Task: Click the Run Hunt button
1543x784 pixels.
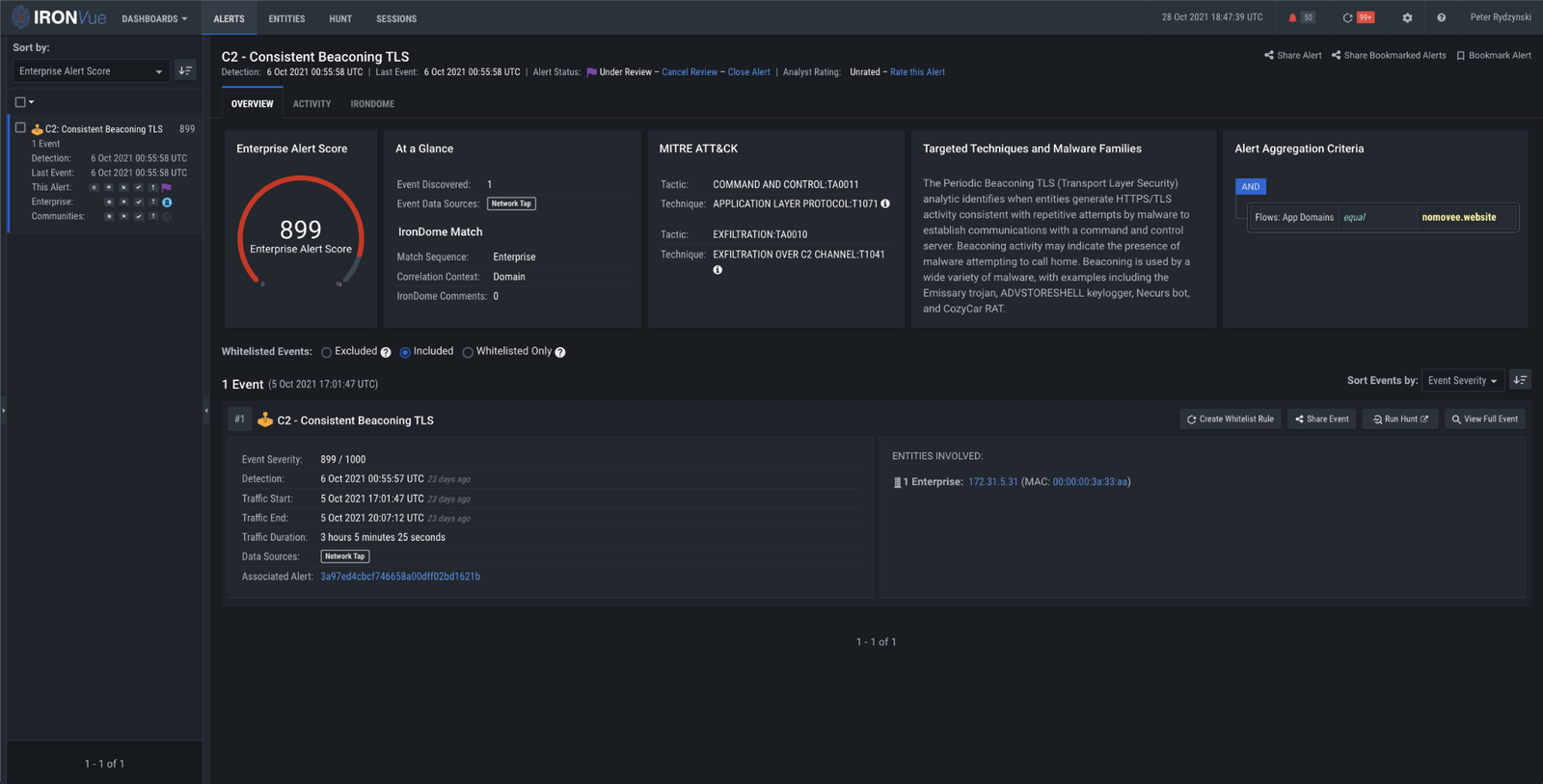Action: pyautogui.click(x=1400, y=419)
